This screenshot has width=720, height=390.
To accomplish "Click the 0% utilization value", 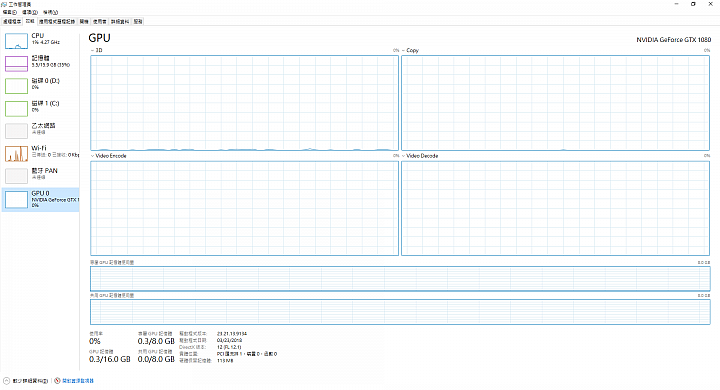I will (x=95, y=341).
